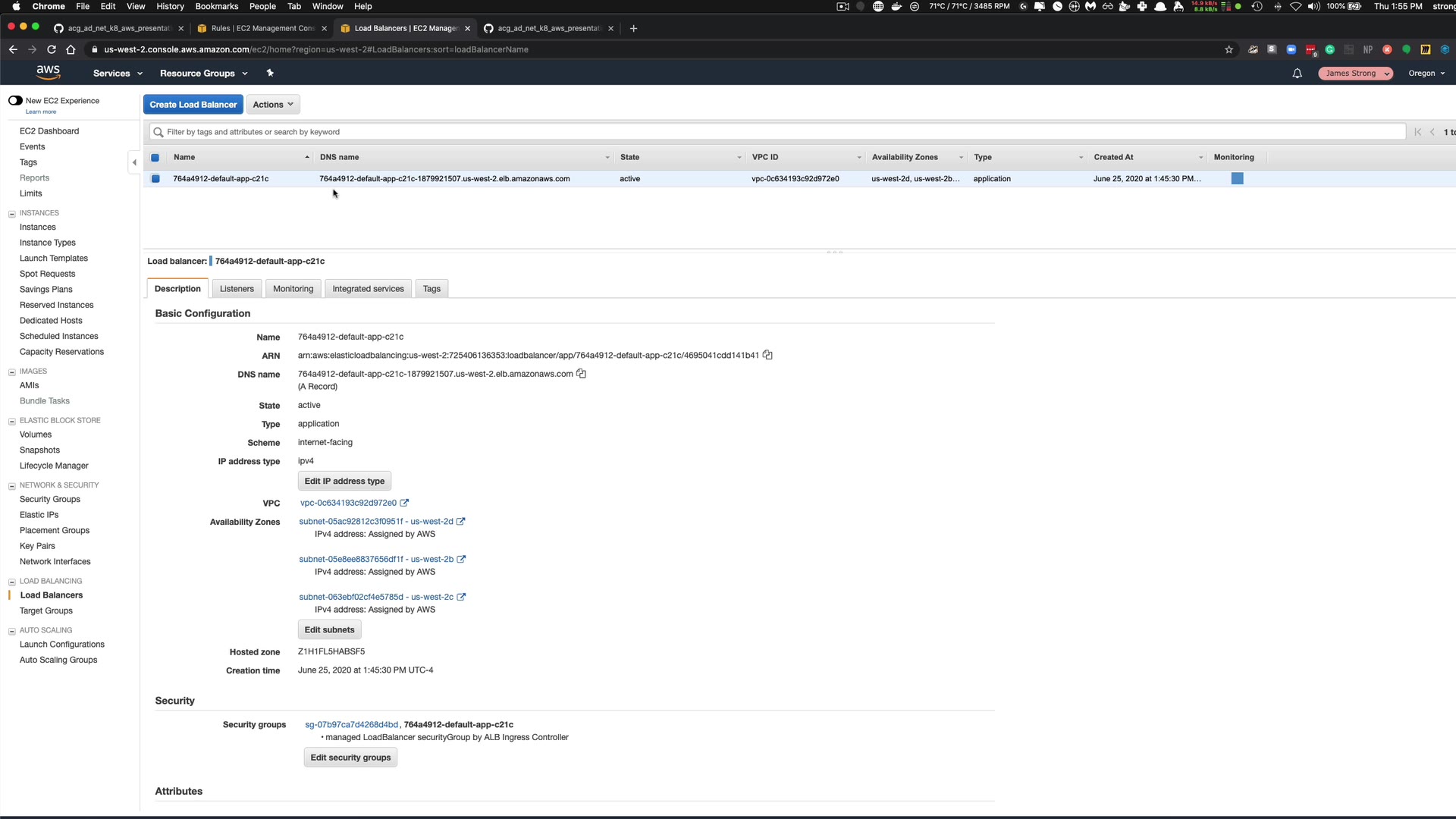The image size is (1456, 819).
Task: Toggle the New EC2 Experience switch
Action: (x=15, y=100)
